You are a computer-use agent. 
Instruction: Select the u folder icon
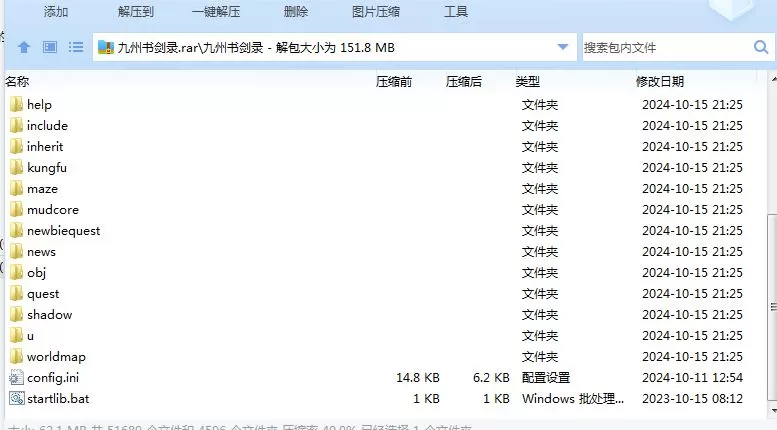click(x=16, y=335)
